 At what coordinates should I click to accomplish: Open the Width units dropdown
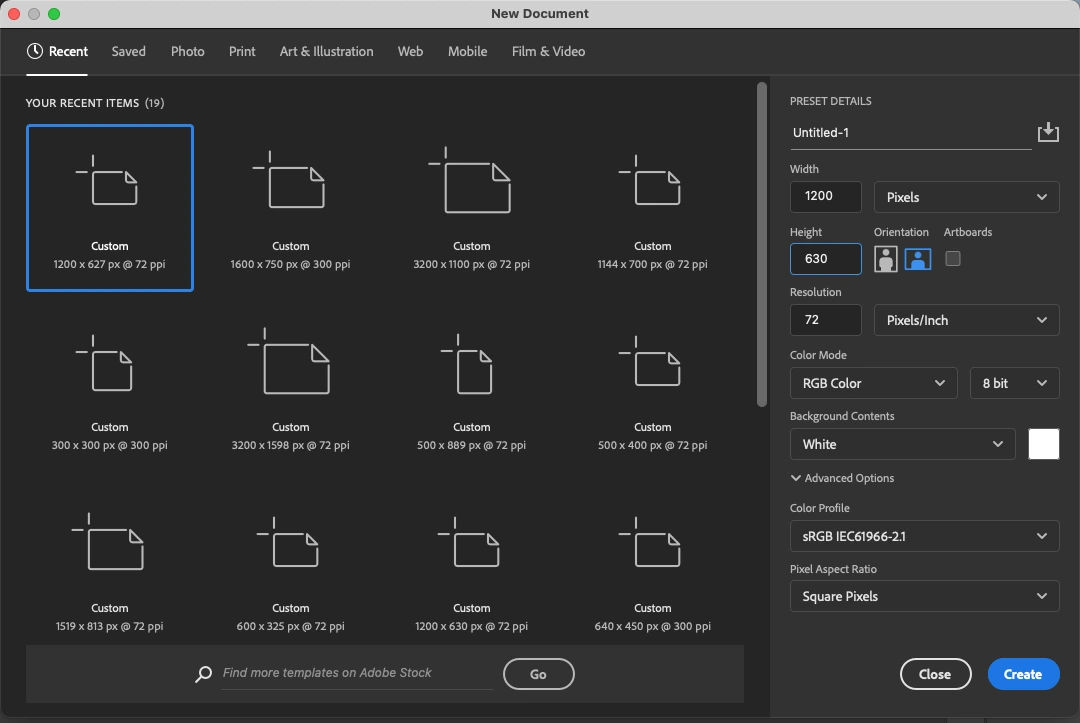pyautogui.click(x=965, y=197)
